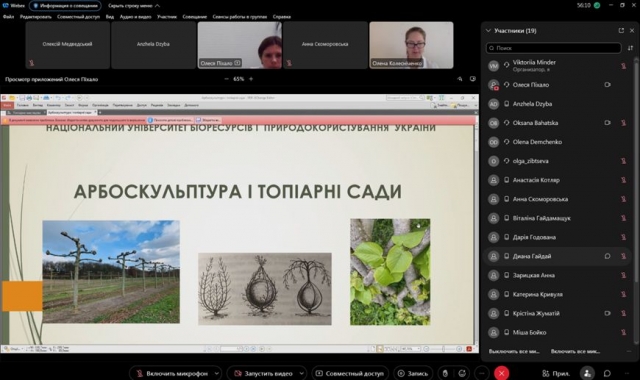The height and width of the screenshot is (380, 640).
Task: Toggle Запустить видео to start camera
Action: click(x=263, y=373)
